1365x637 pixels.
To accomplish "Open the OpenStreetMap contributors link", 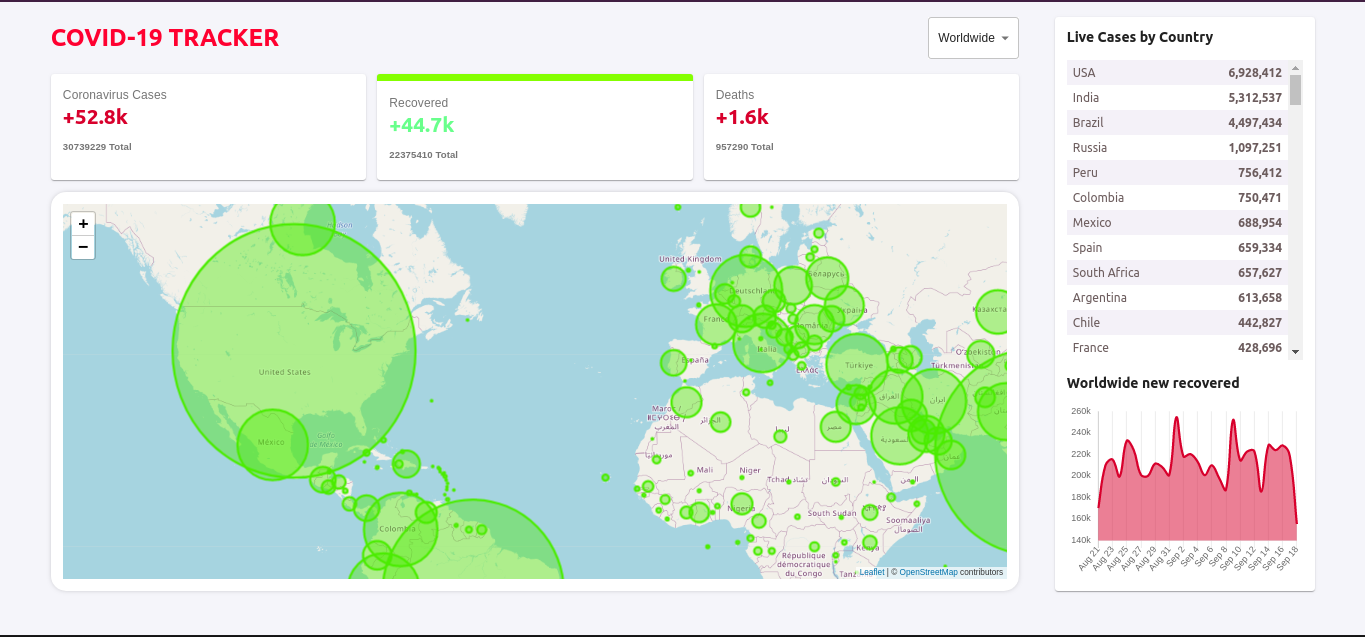I will pos(927,572).
